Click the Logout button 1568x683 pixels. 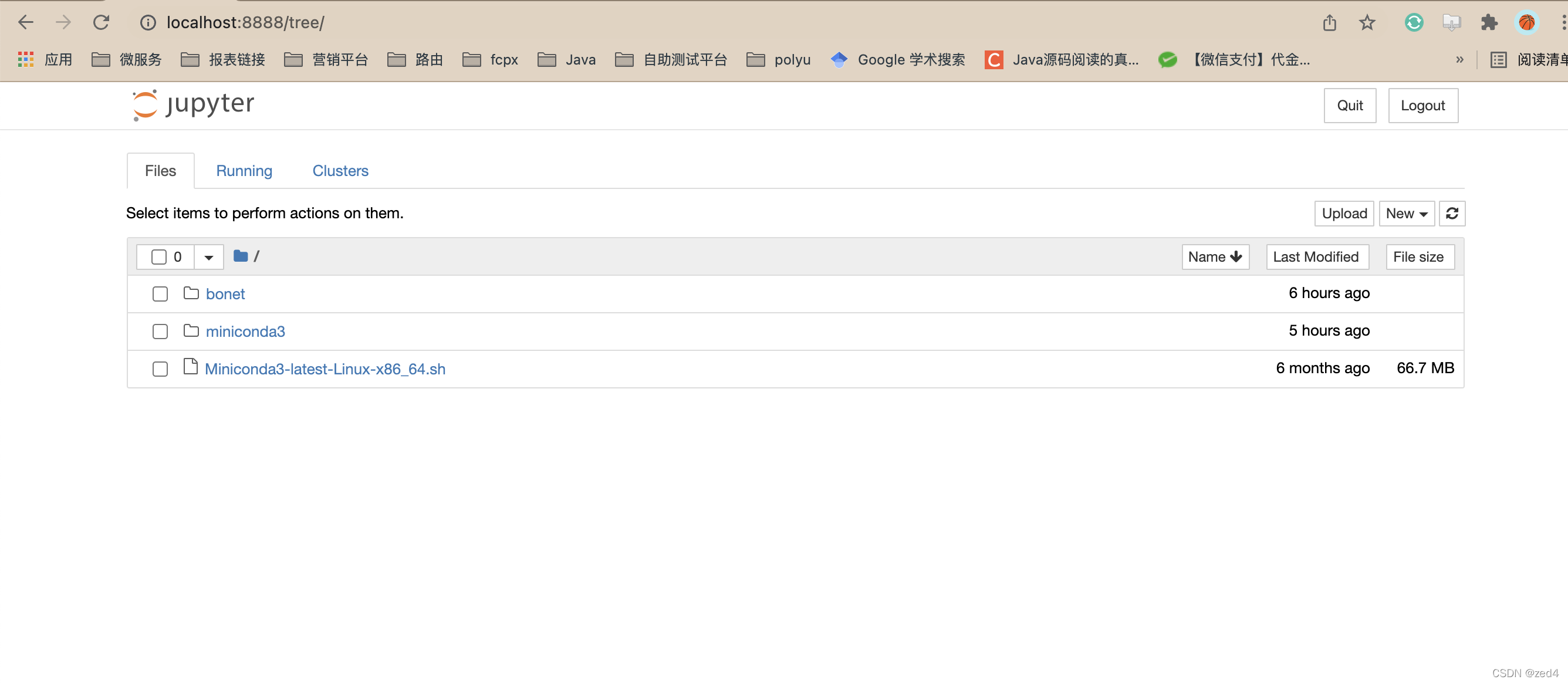tap(1422, 105)
